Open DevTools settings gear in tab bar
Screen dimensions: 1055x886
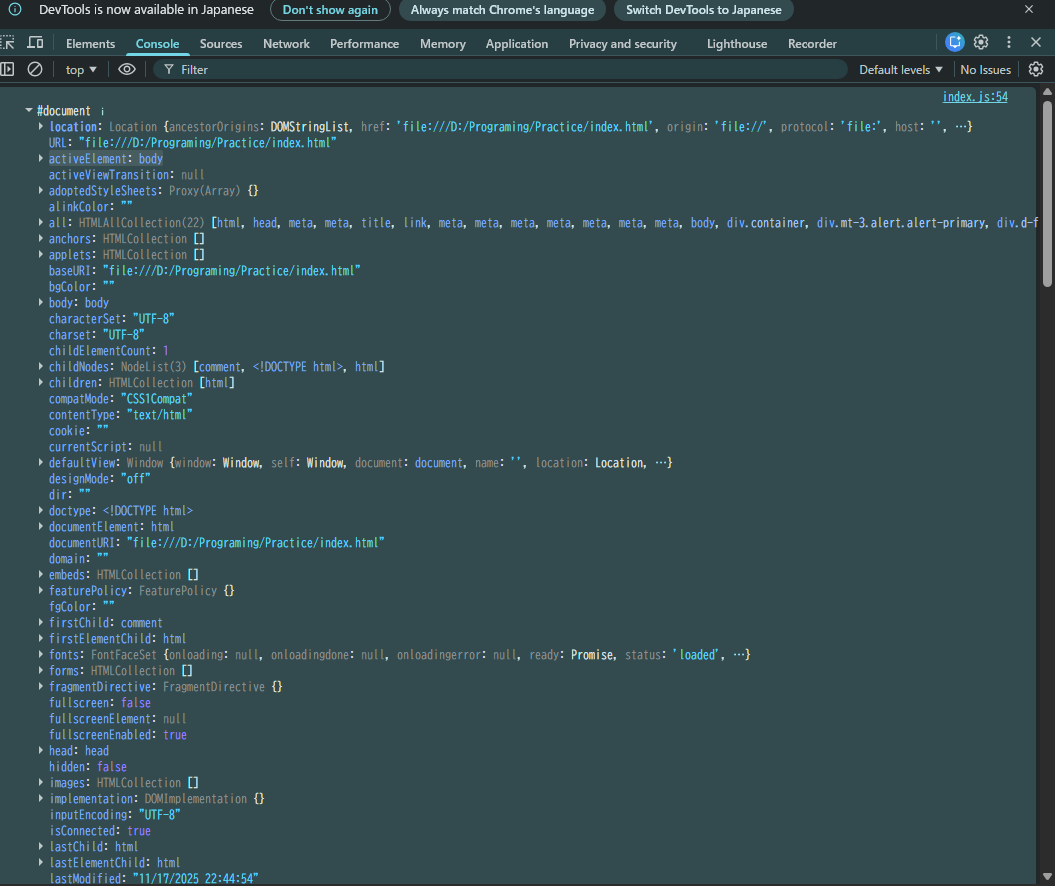tap(981, 42)
